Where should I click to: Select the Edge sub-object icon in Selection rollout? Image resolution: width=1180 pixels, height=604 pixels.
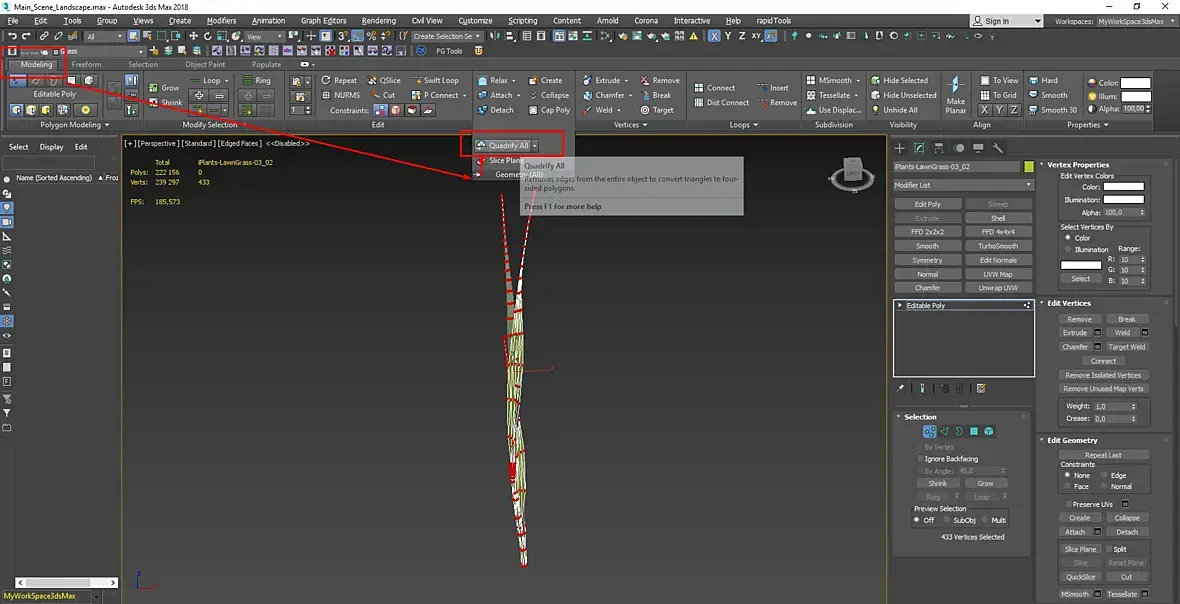pyautogui.click(x=944, y=432)
